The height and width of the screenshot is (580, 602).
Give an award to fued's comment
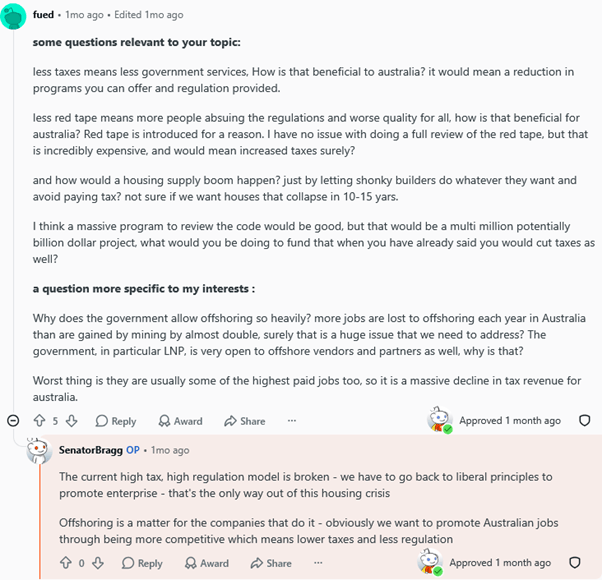pyautogui.click(x=180, y=421)
